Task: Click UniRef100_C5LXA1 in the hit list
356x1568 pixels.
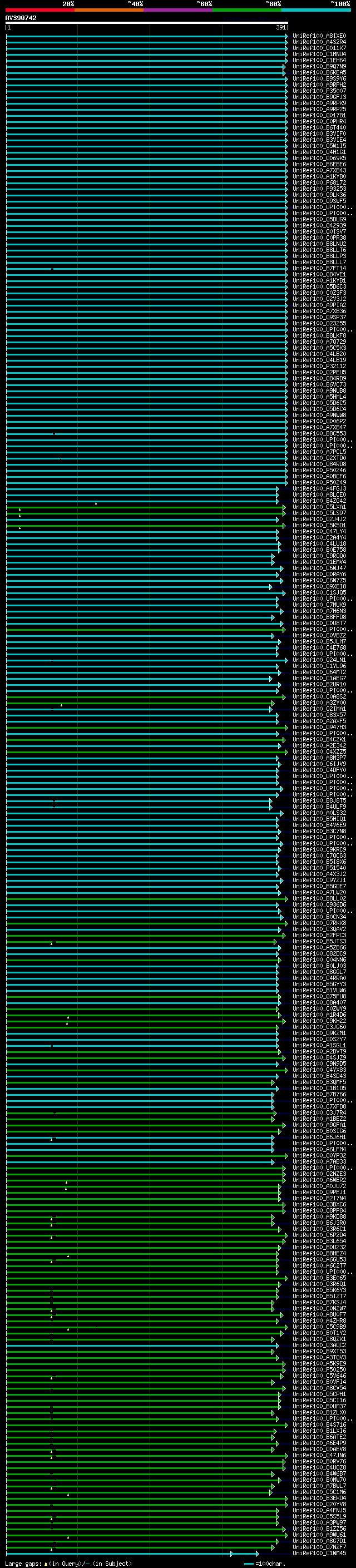Action: [319, 507]
